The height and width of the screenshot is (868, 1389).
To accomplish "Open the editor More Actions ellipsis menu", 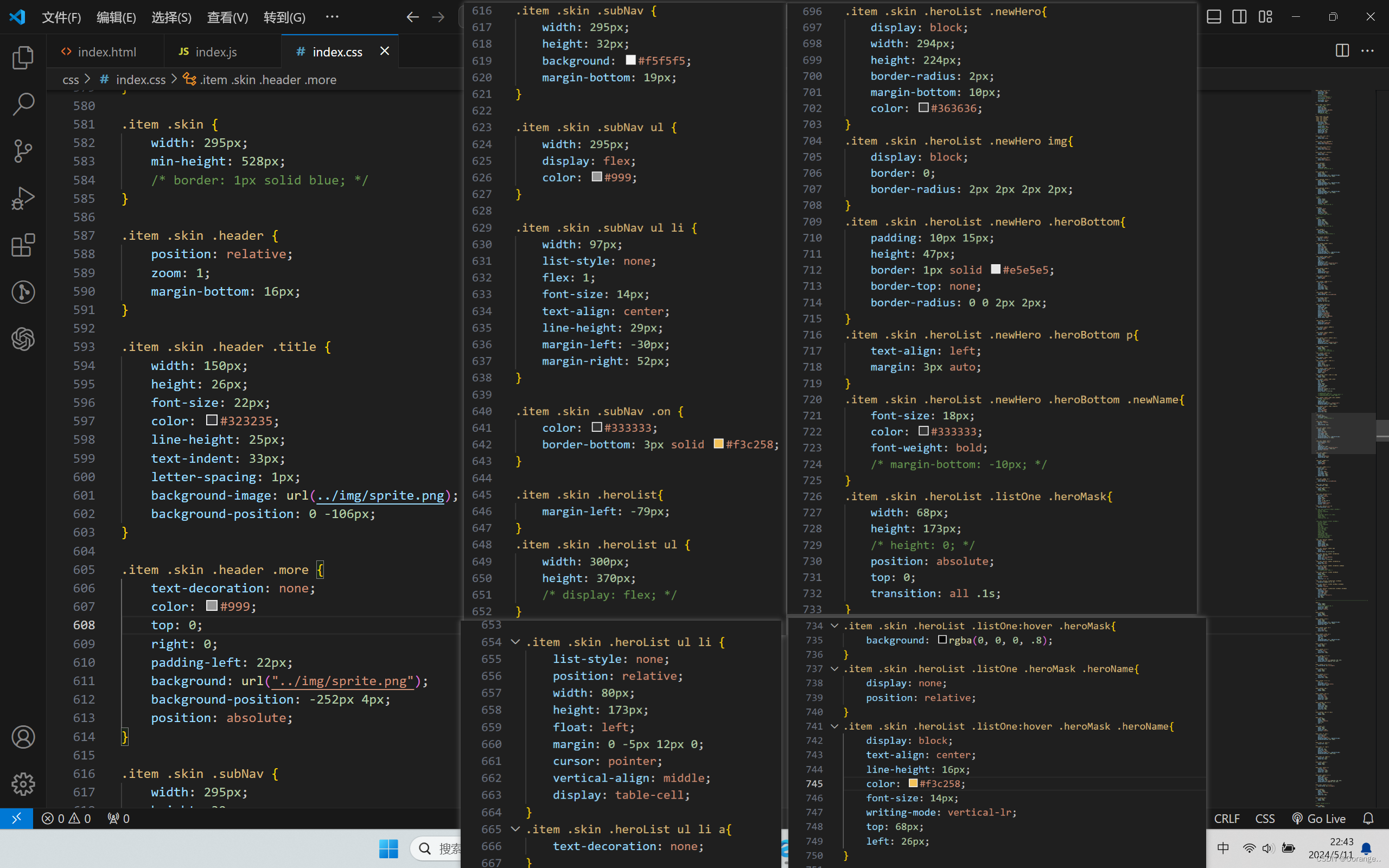I will pyautogui.click(x=1368, y=51).
